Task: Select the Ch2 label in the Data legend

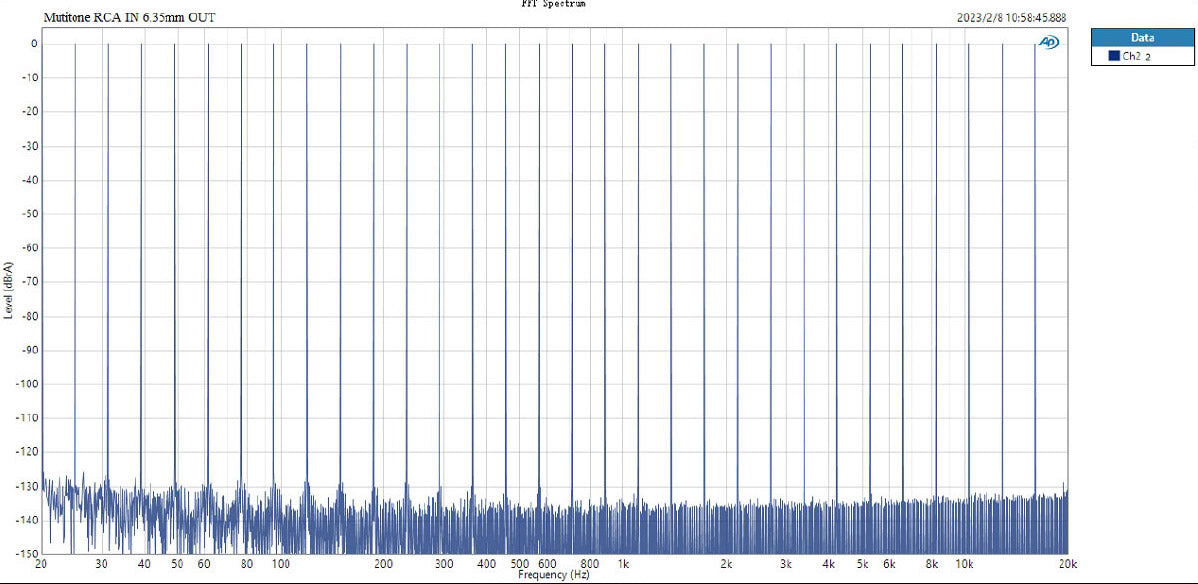Action: click(1132, 57)
